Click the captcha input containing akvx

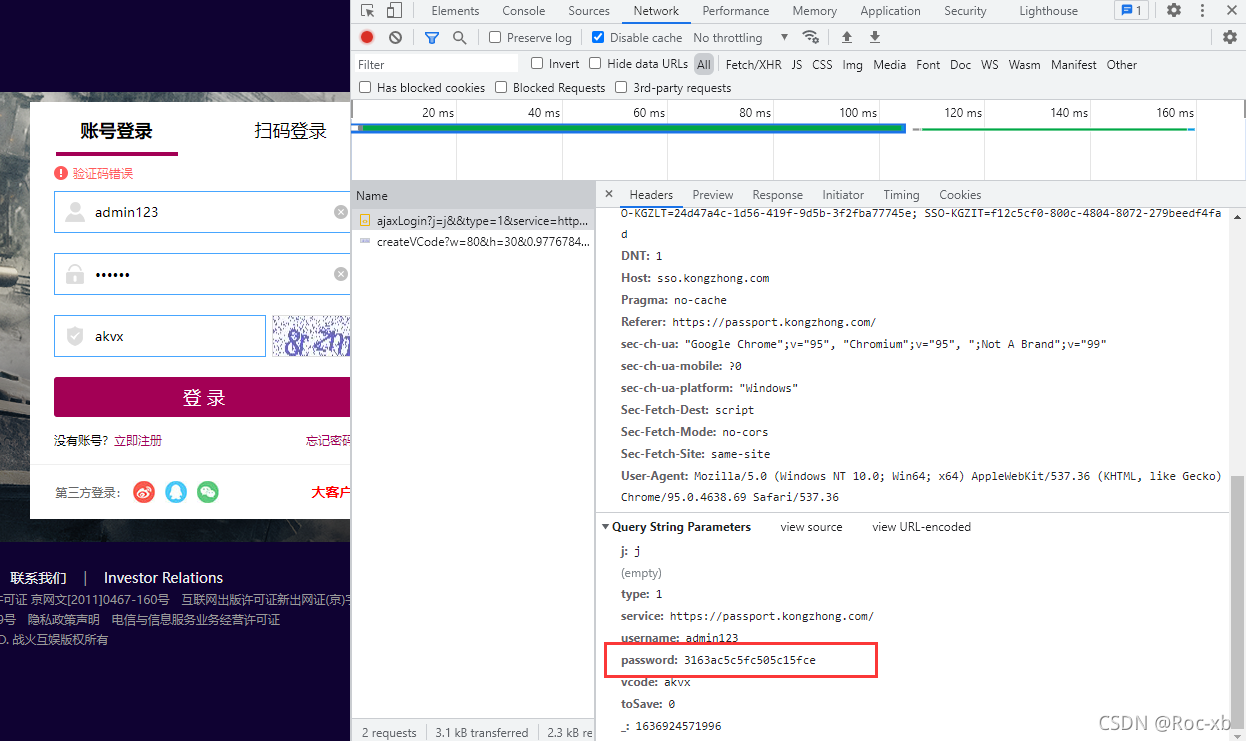160,336
